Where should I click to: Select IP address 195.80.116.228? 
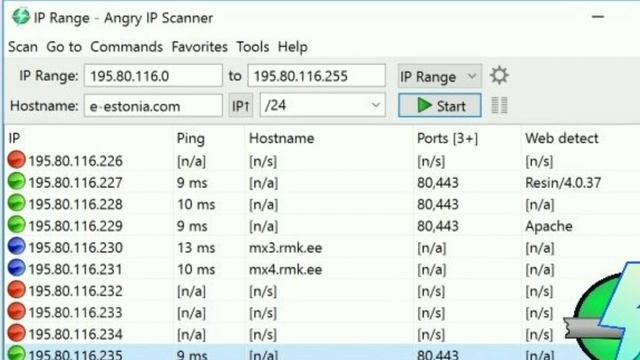76,204
